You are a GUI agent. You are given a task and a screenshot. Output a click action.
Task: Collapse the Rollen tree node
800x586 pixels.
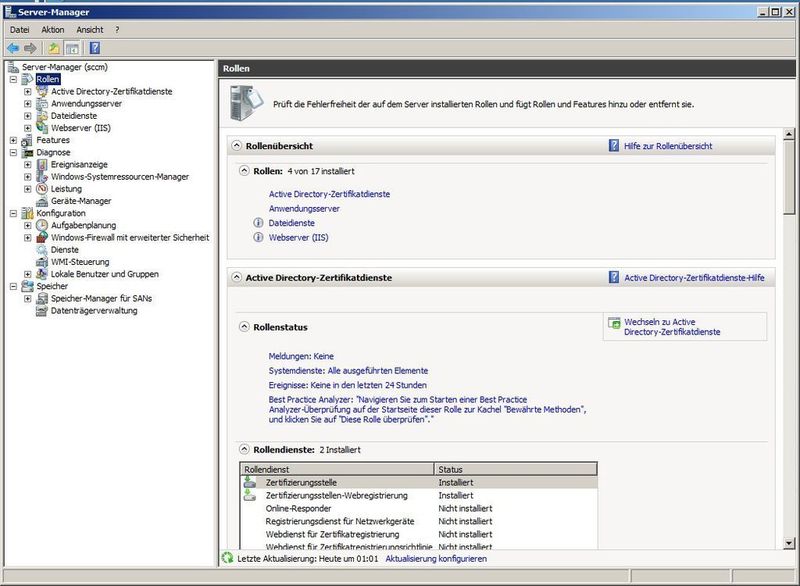click(x=13, y=80)
